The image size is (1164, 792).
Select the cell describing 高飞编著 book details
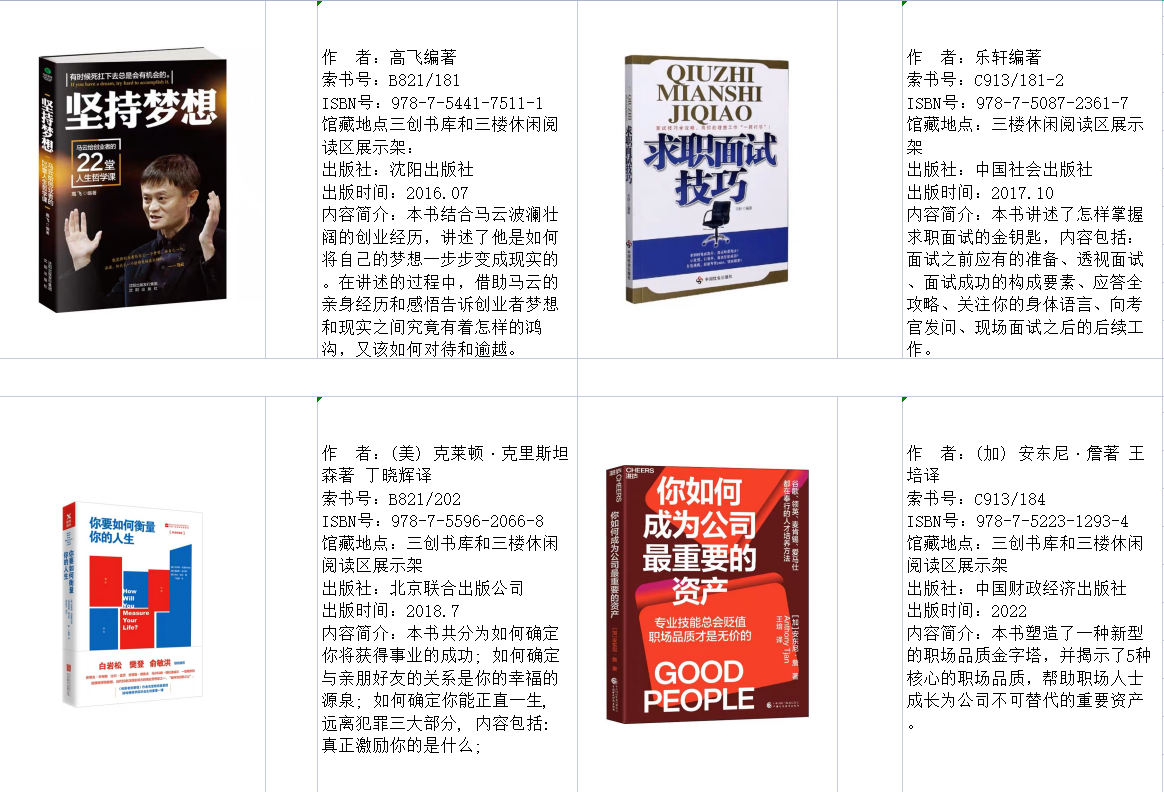[448, 180]
